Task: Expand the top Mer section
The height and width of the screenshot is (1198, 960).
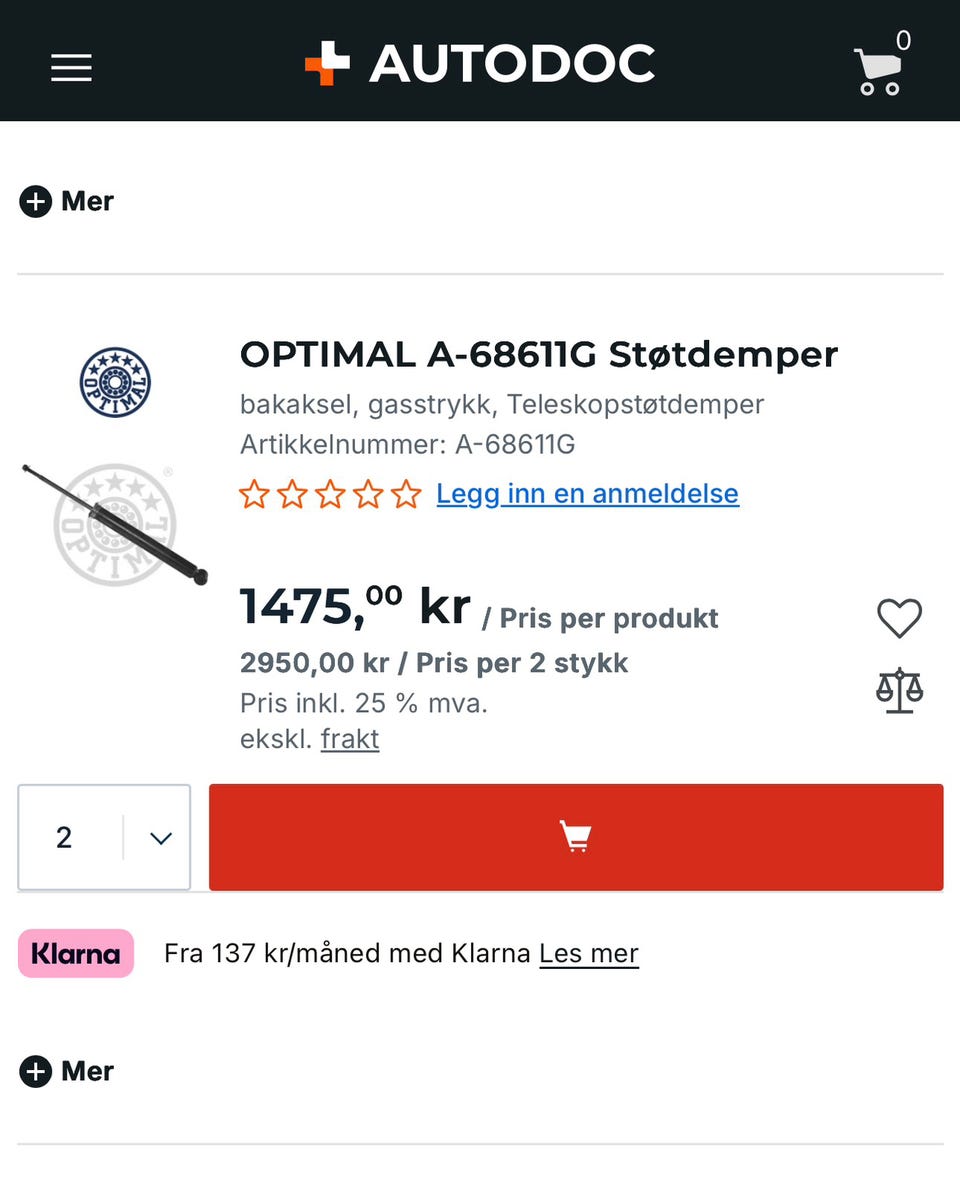Action: coord(66,202)
